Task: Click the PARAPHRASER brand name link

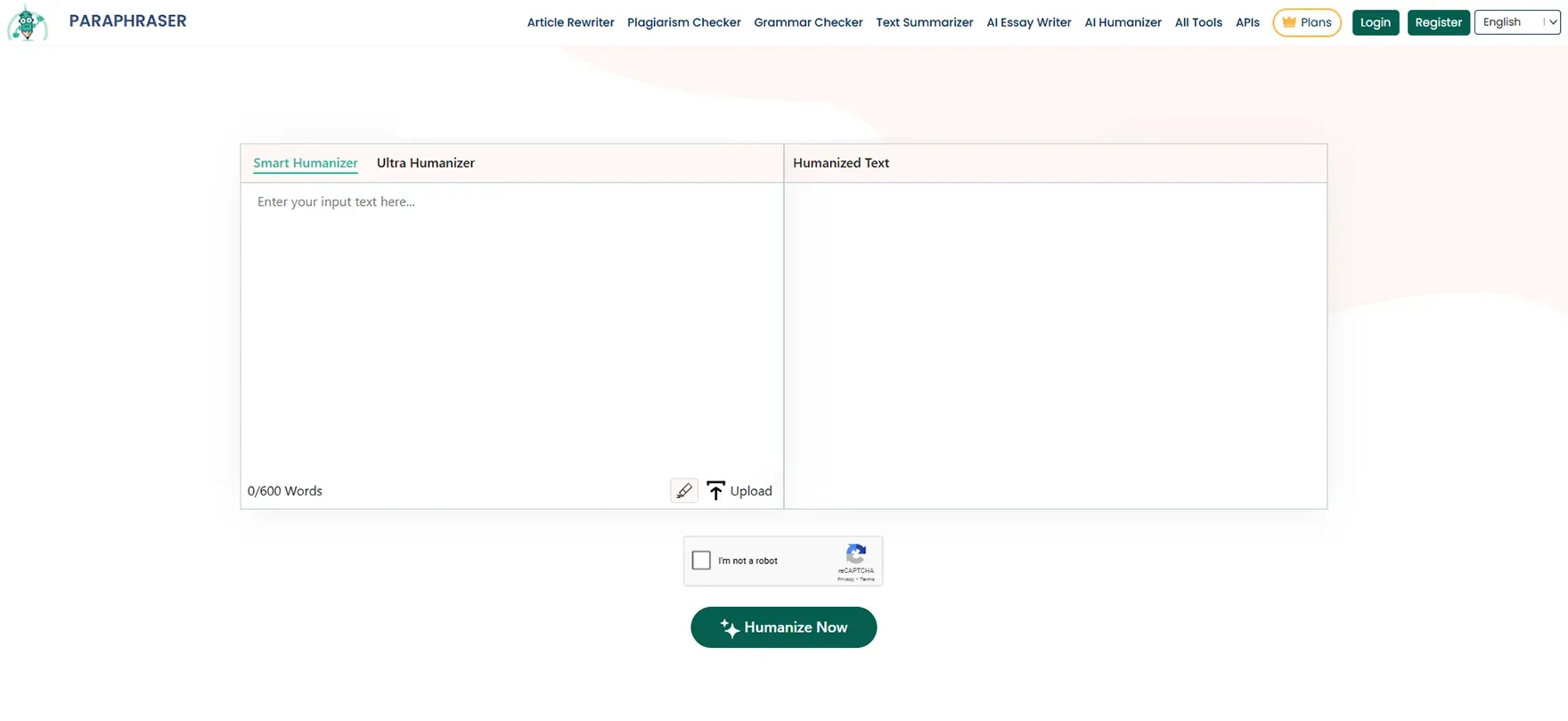Action: [128, 21]
